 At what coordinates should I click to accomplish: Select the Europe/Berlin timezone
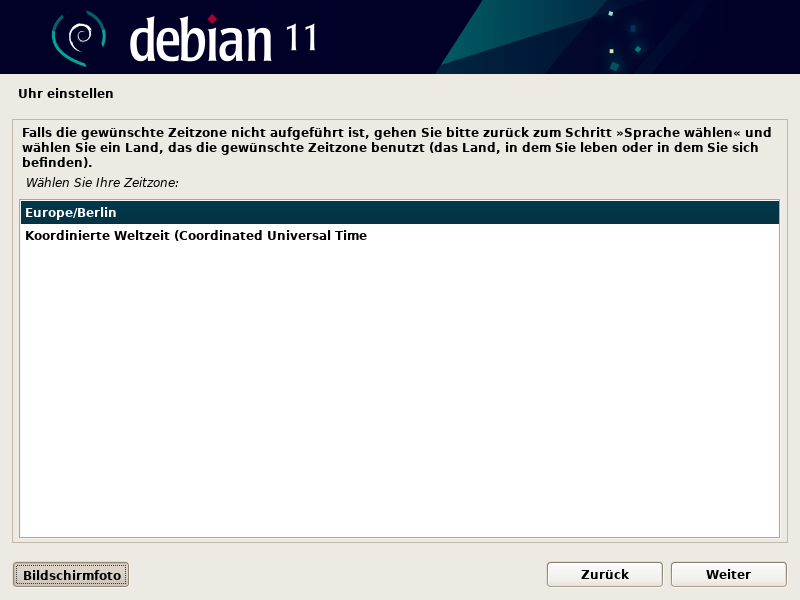point(399,212)
